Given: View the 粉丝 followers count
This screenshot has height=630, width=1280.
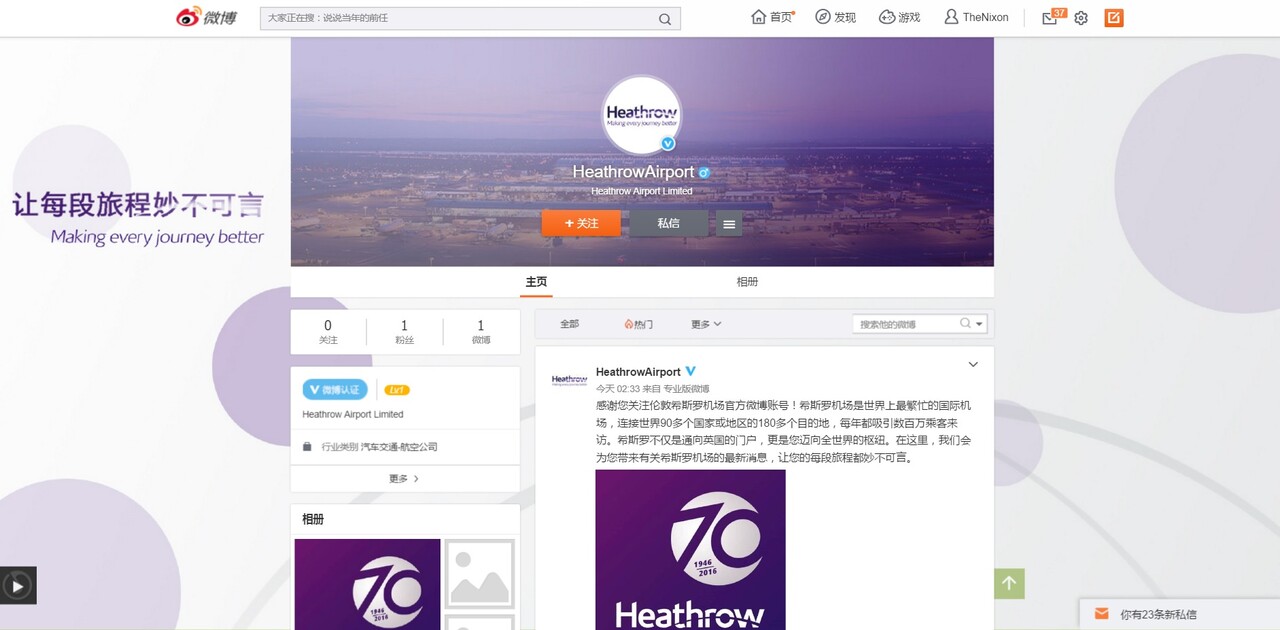Looking at the screenshot, I should click(404, 332).
